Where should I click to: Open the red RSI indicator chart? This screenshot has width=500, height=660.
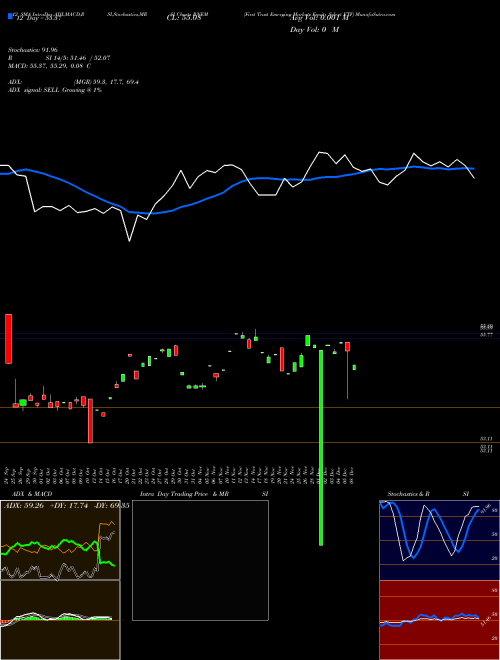tap(439, 620)
